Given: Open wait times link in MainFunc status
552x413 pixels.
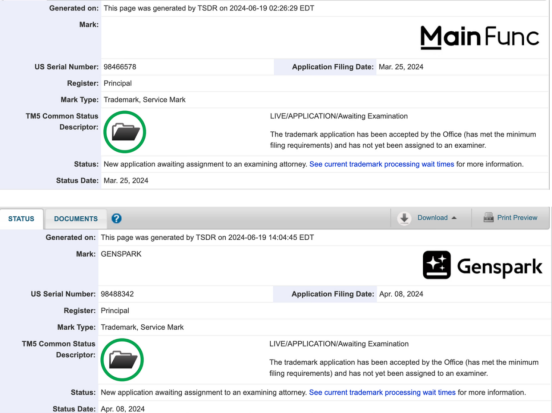Looking at the screenshot, I should point(382,164).
